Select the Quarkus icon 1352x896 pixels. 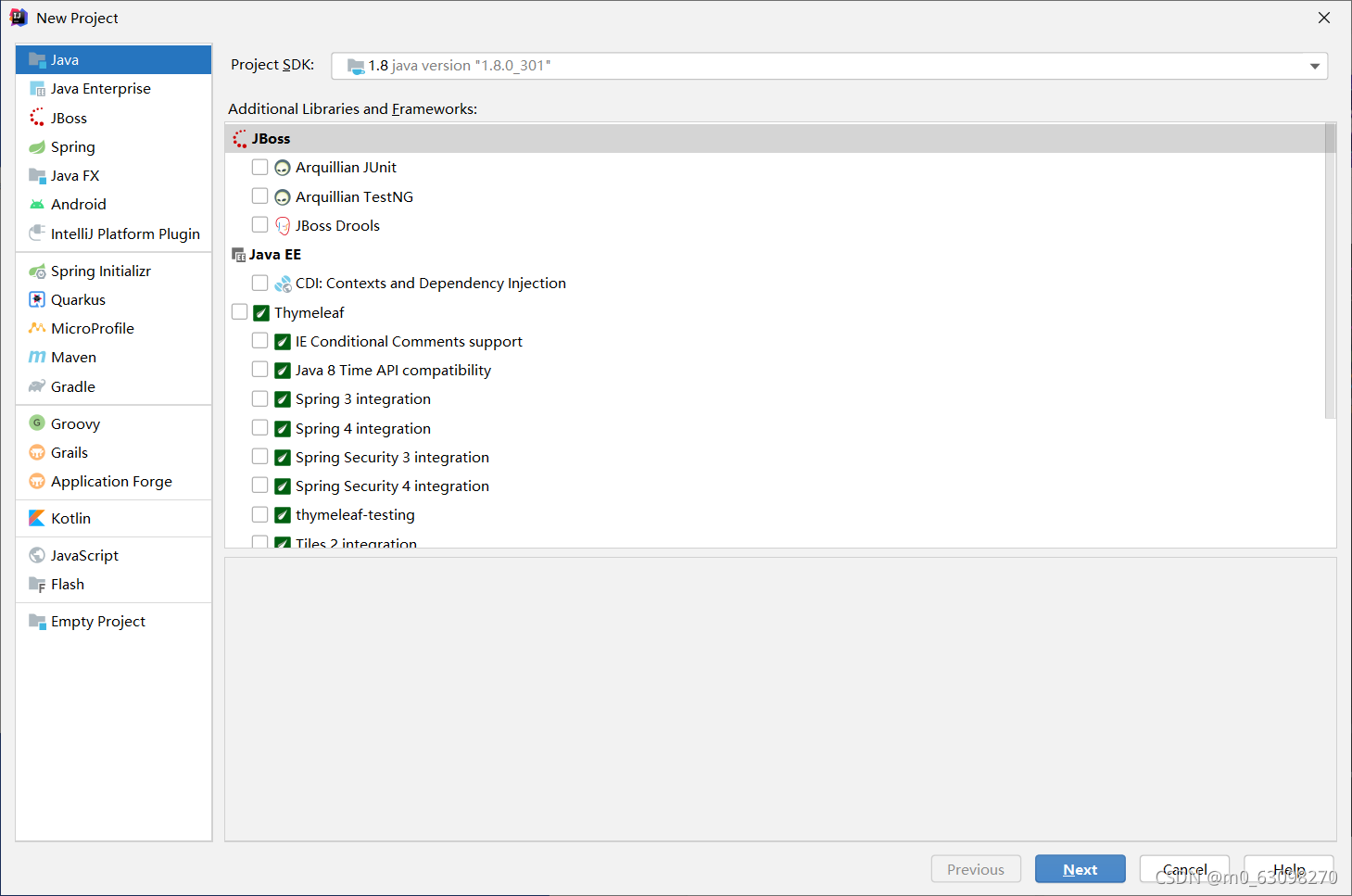[x=37, y=299]
